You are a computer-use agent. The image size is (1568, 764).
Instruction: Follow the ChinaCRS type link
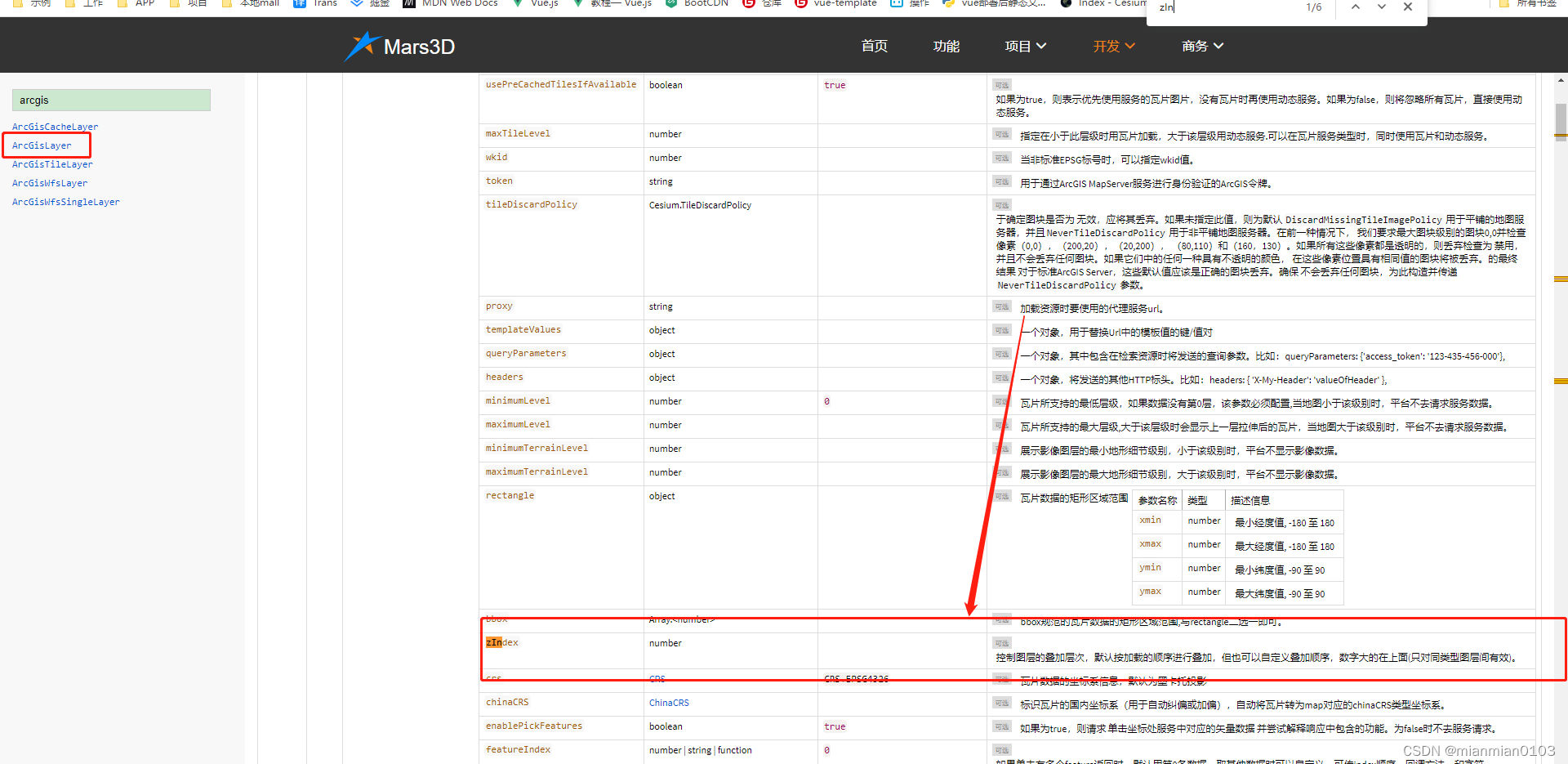669,703
